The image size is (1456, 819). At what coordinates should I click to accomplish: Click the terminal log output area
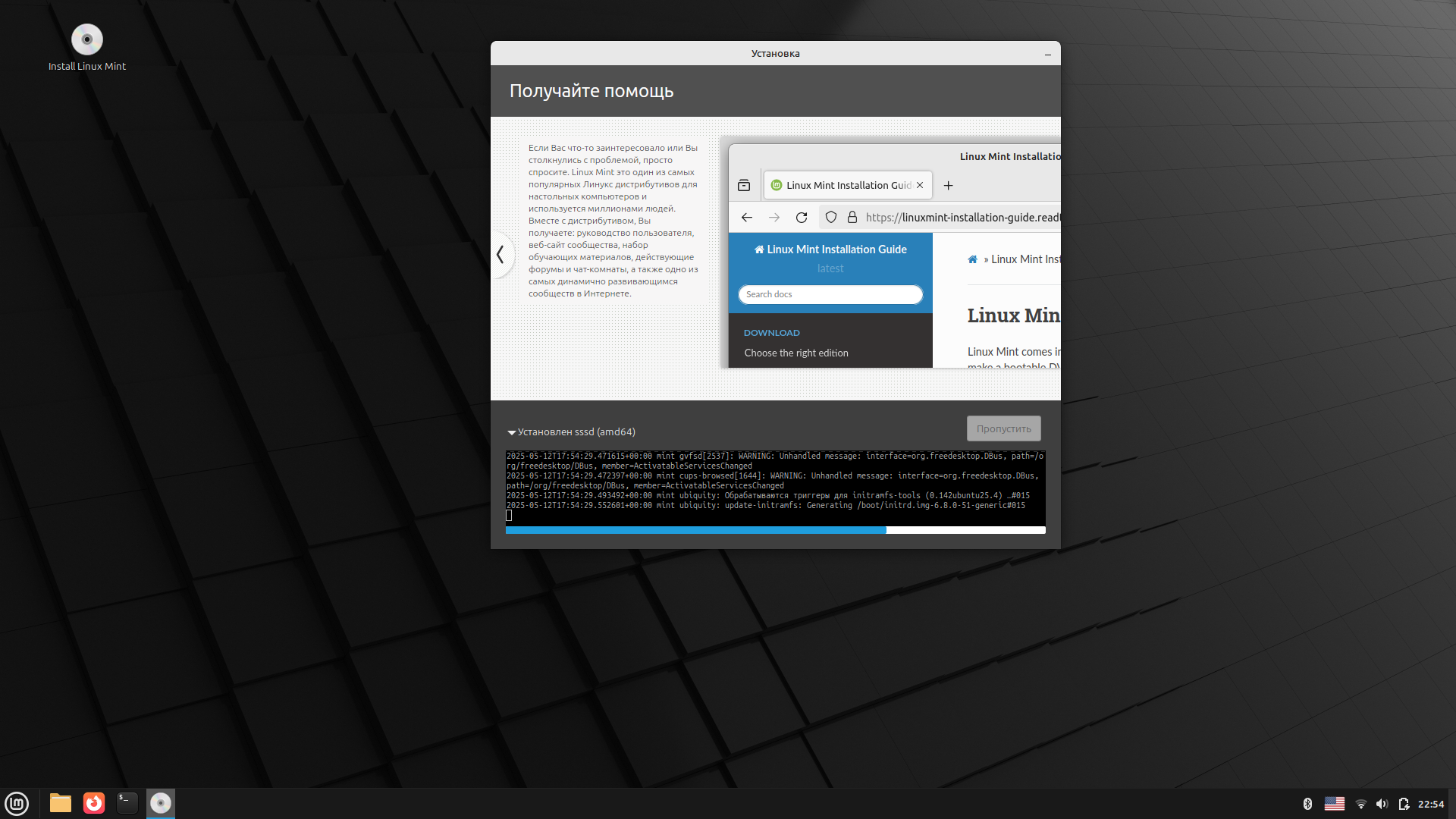[x=775, y=485]
